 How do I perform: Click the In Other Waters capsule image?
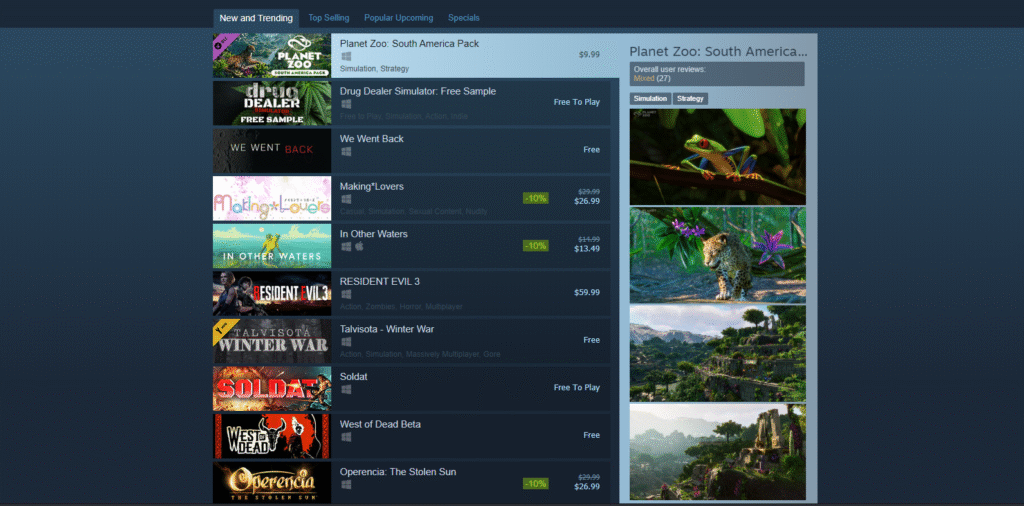(x=272, y=246)
